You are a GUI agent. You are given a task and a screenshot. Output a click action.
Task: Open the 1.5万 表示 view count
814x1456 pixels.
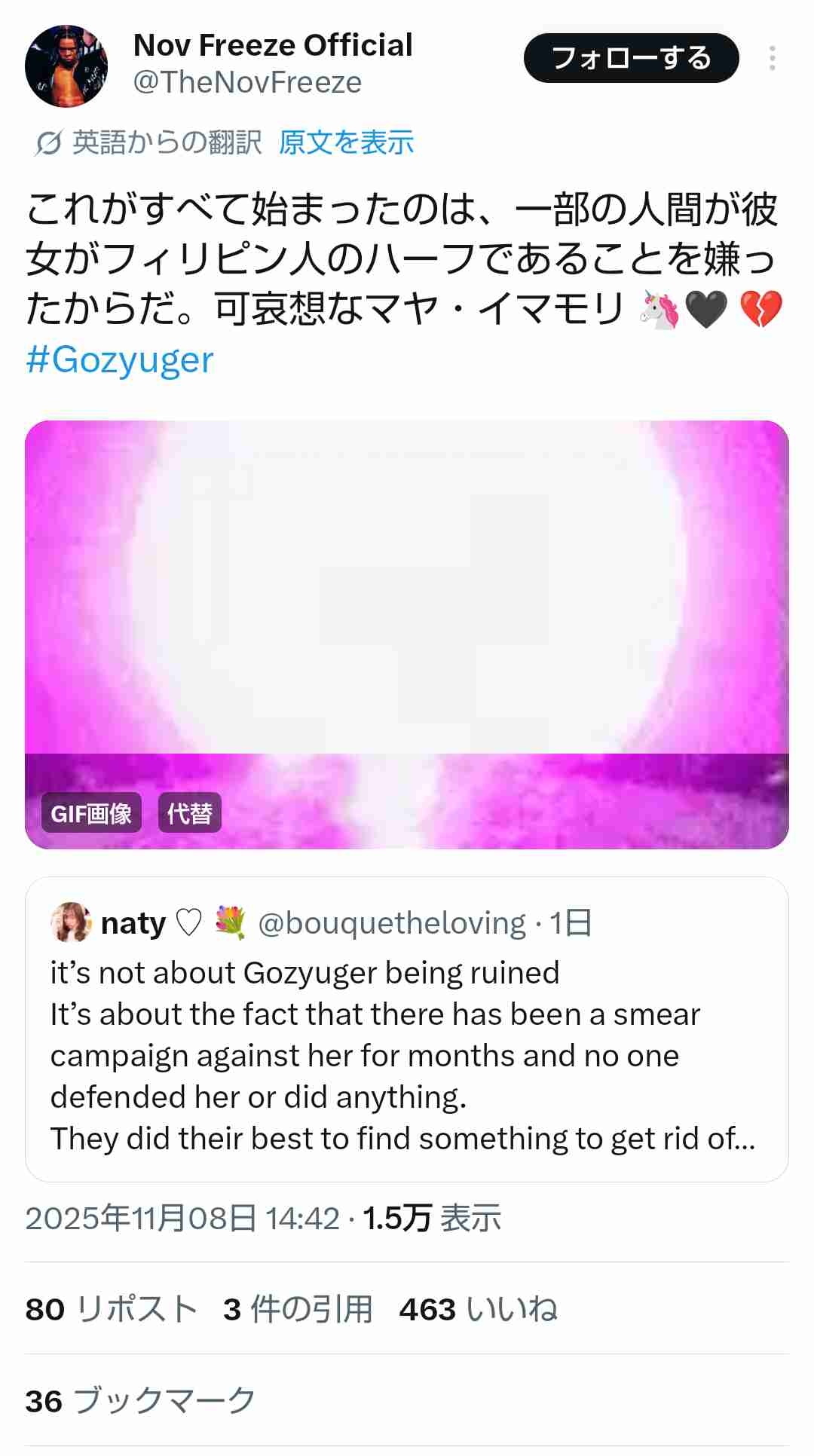pos(432,1218)
